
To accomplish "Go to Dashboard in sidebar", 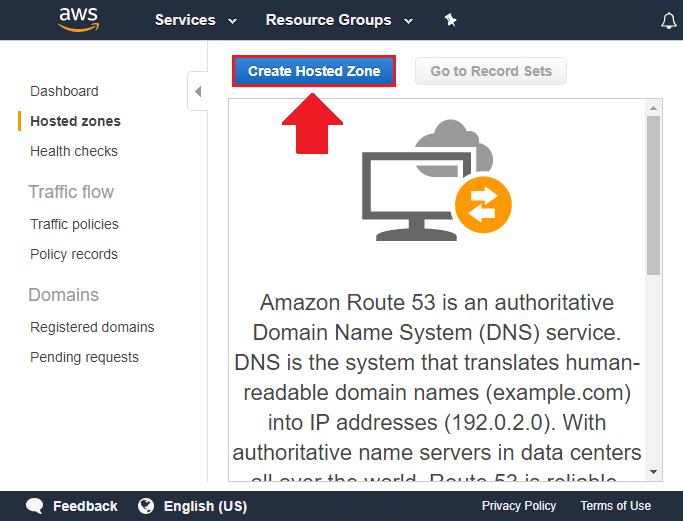I will click(x=64, y=91).
